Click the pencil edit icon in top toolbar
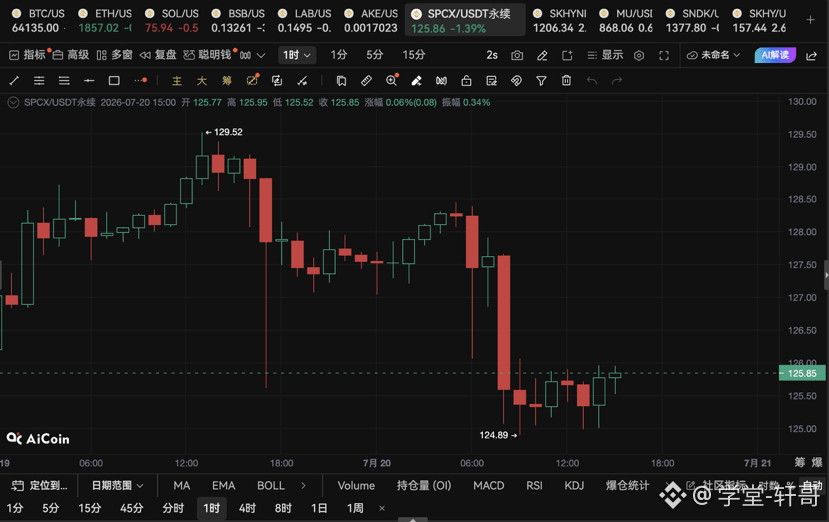The width and height of the screenshot is (829, 522). click(x=542, y=55)
